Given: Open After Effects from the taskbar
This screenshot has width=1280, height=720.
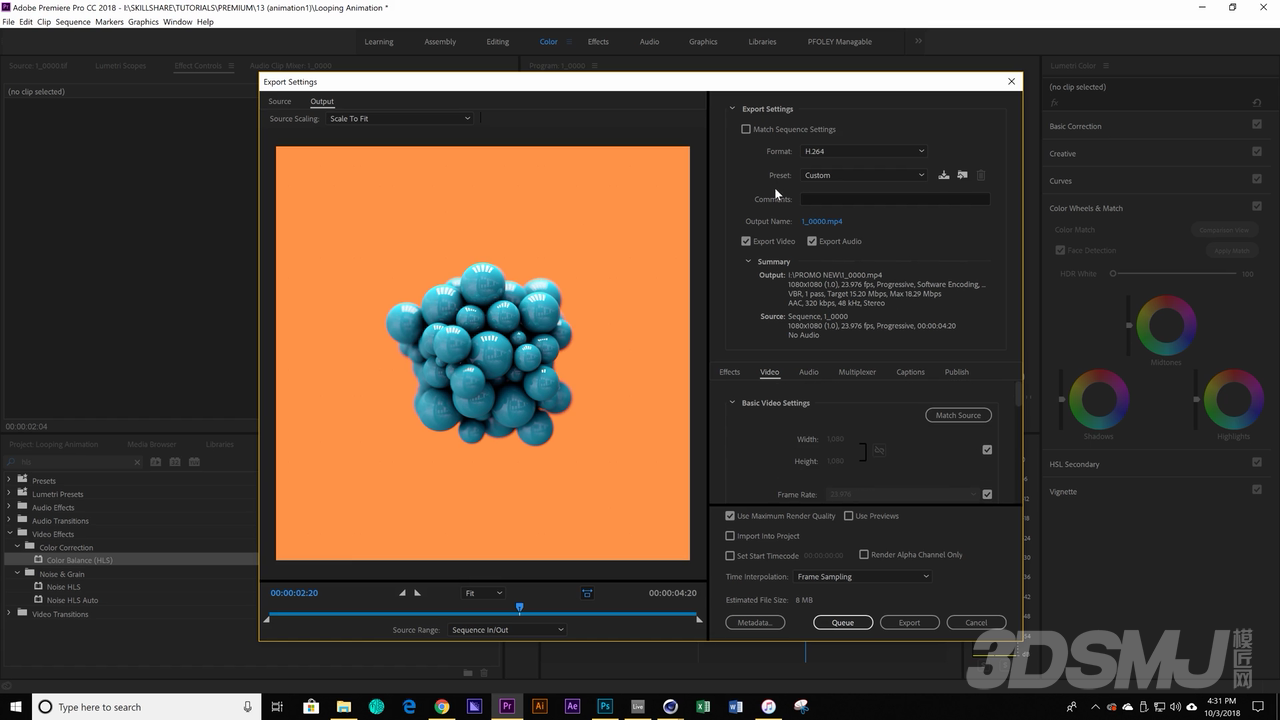Looking at the screenshot, I should pyautogui.click(x=572, y=706).
